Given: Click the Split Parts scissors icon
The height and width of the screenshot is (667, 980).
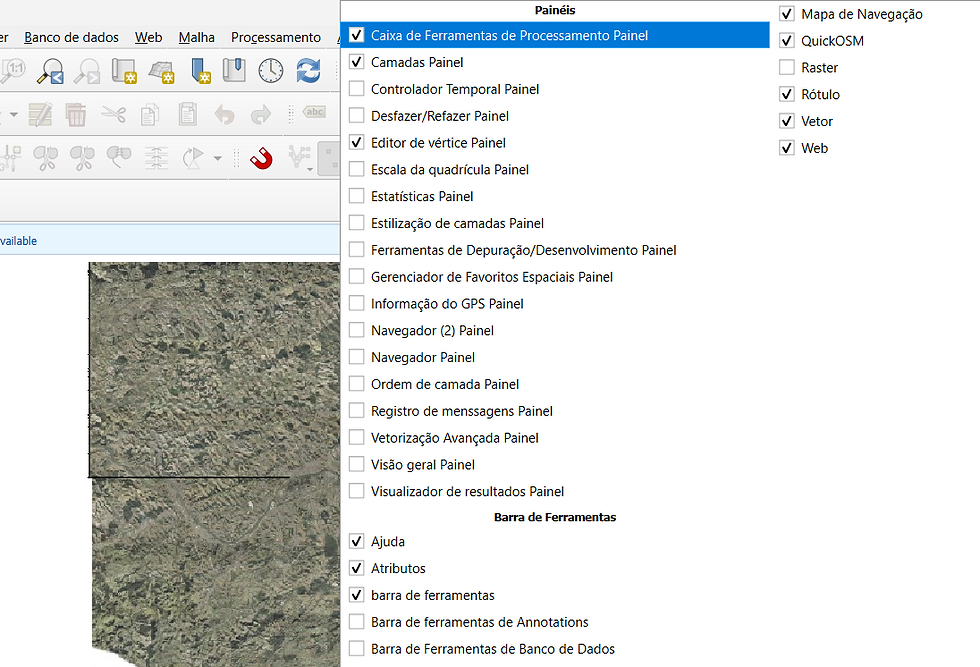Looking at the screenshot, I should [x=82, y=158].
